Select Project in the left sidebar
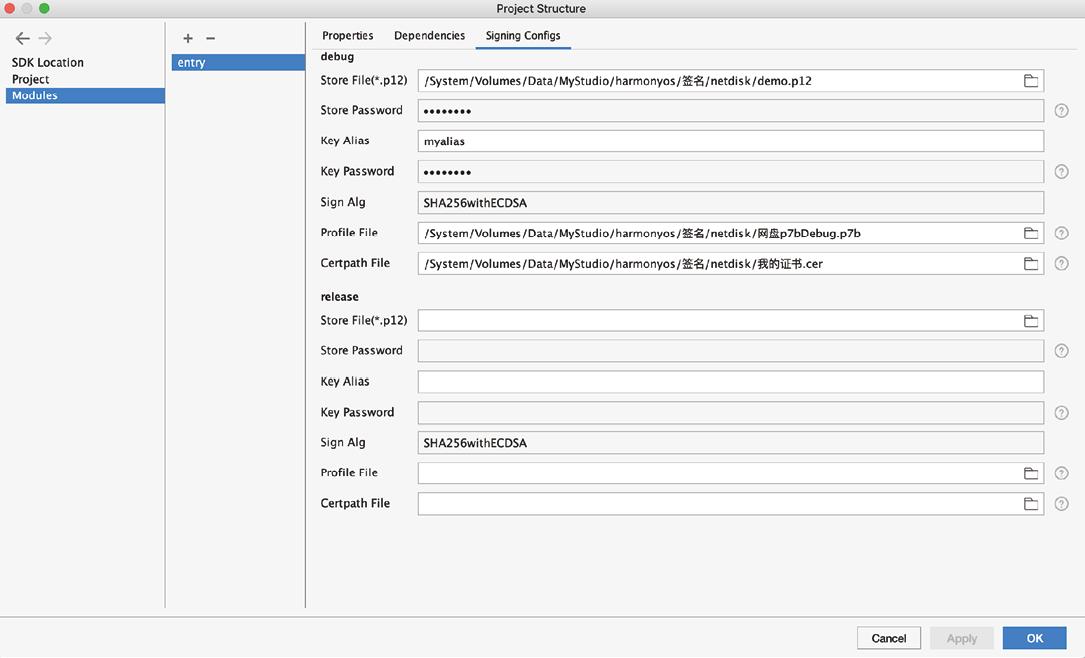 point(31,79)
